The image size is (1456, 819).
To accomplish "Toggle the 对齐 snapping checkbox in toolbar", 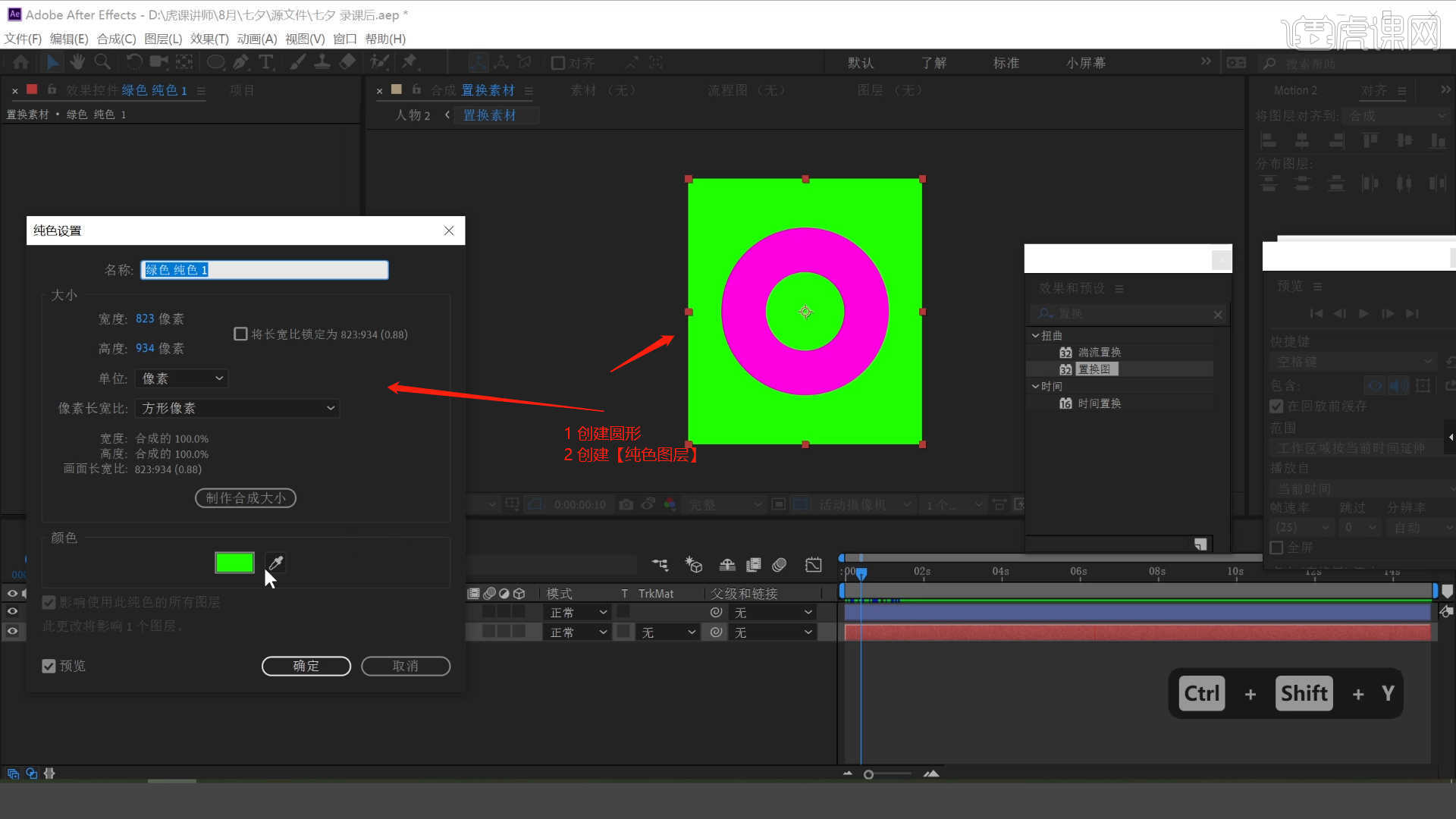I will click(x=557, y=63).
